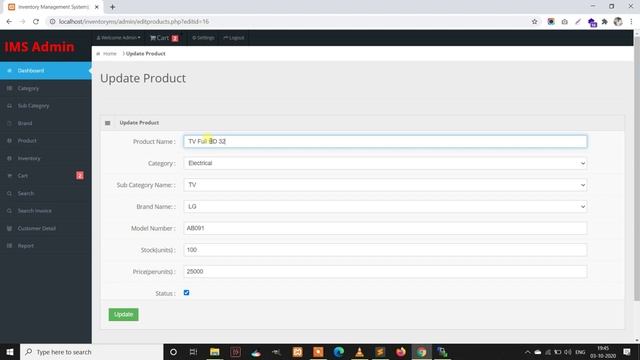
Task: Open VLC media player from taskbar
Action: click(359, 352)
